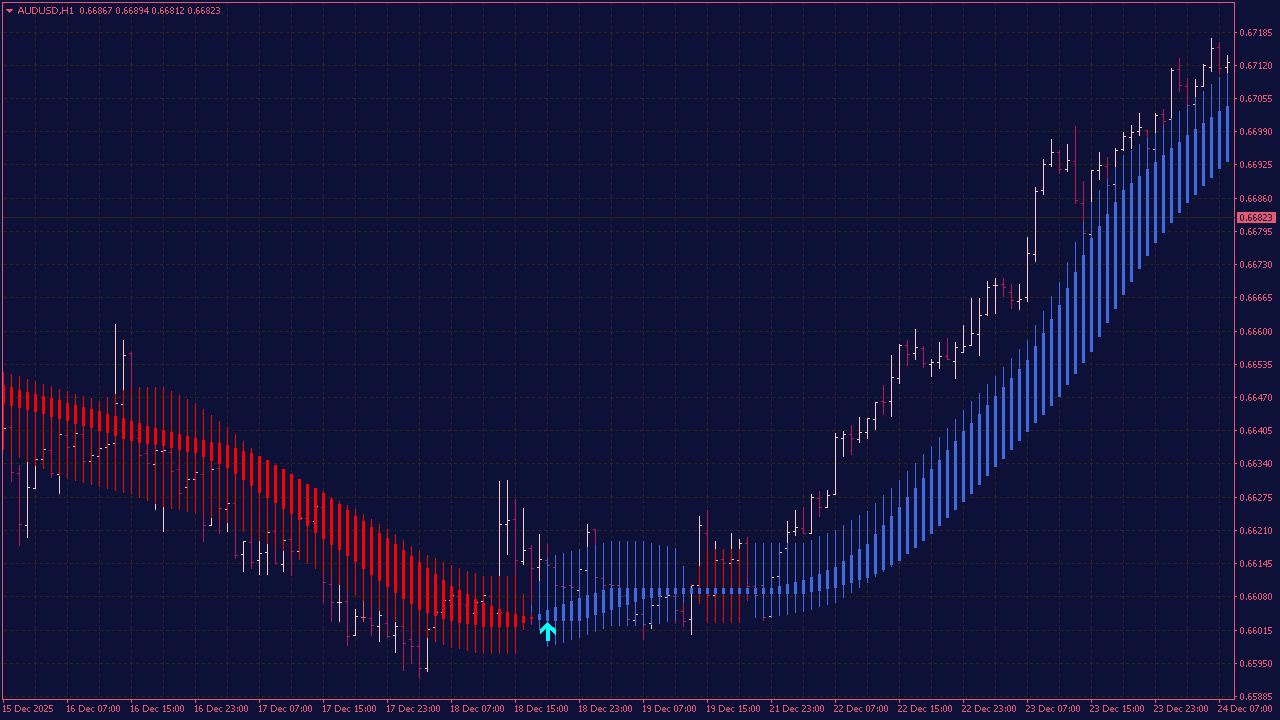Image resolution: width=1280 pixels, height=720 pixels.
Task: Click the 0.65885 bottom price label
Action: [x=1255, y=697]
